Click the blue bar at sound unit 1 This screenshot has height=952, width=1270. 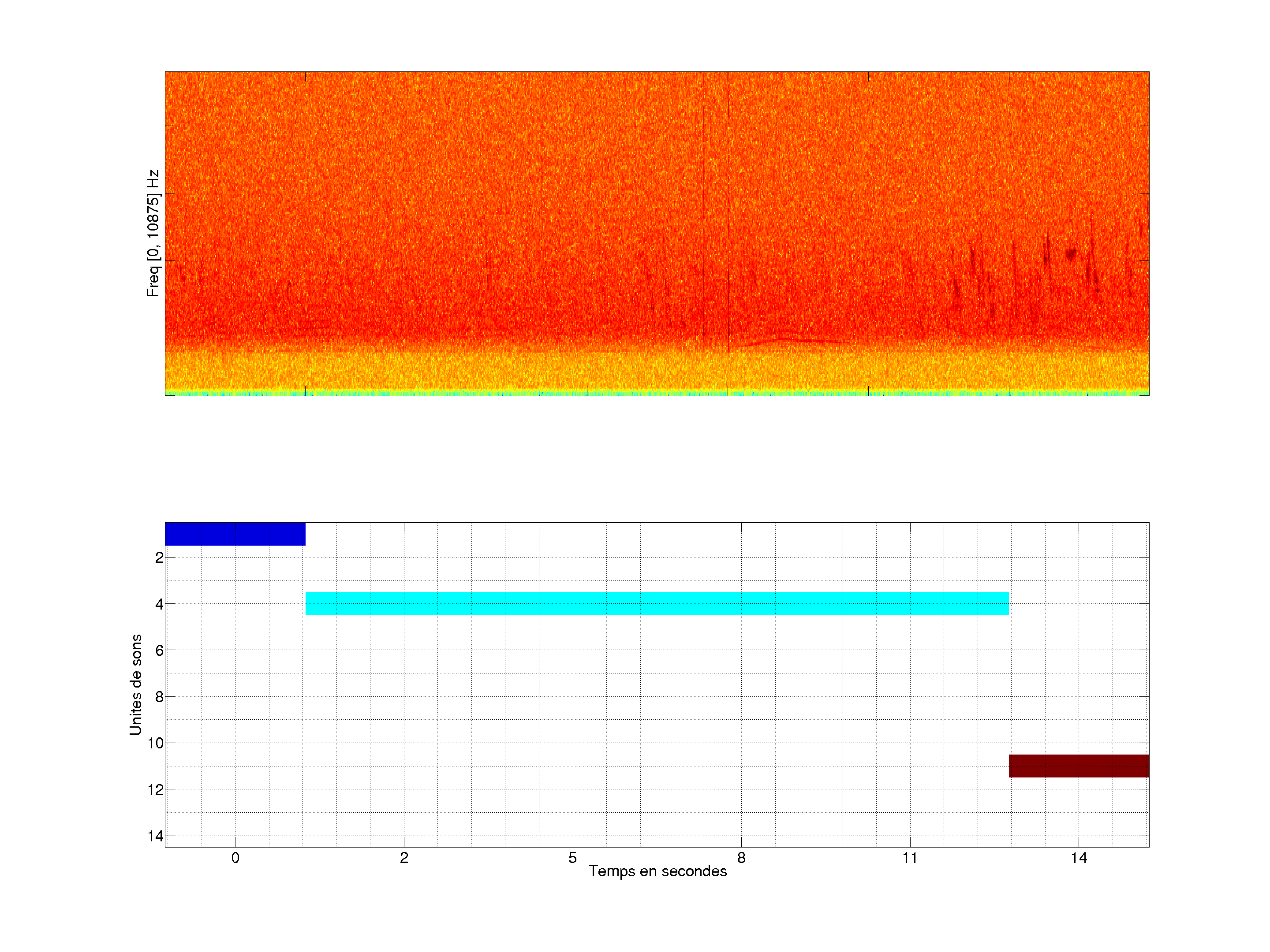point(235,534)
